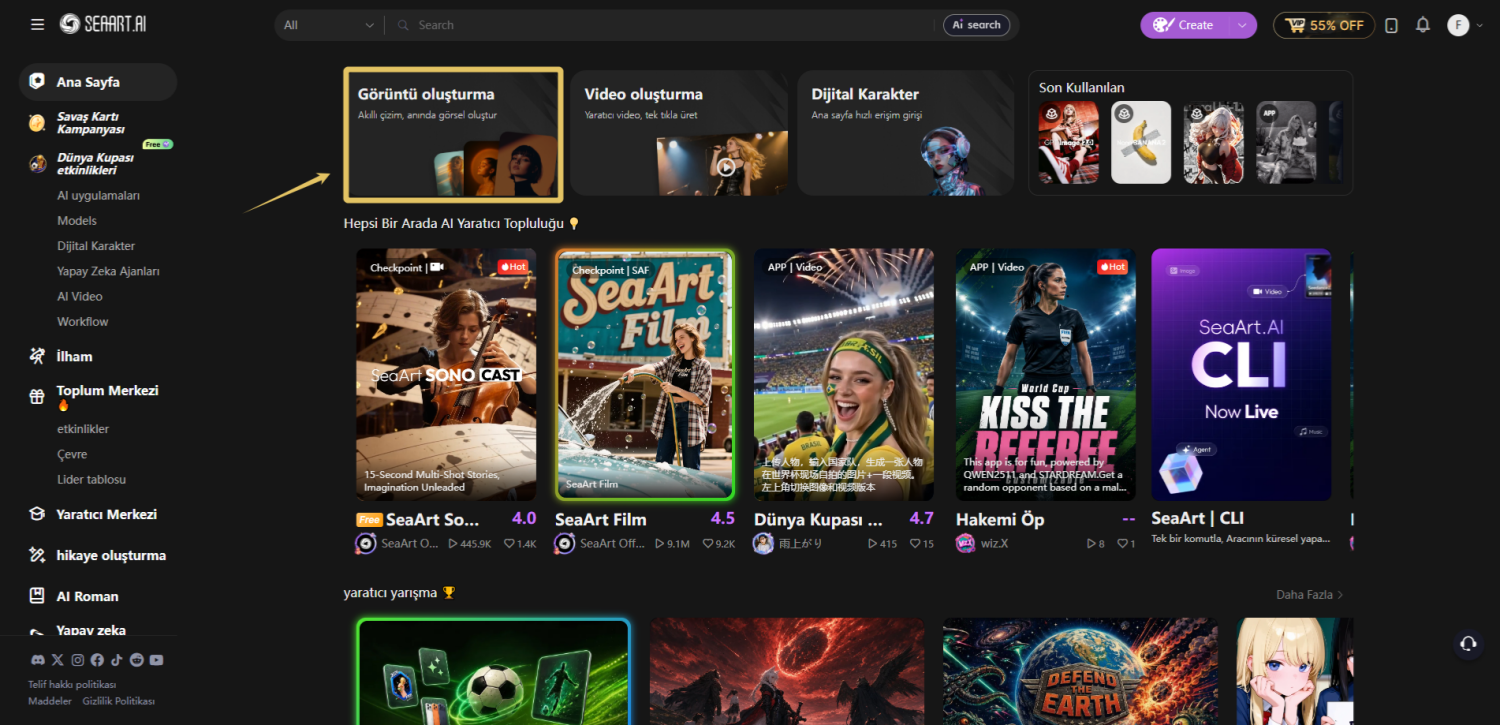Click the AI Roman book icon
Screen dimensions: 1500x725
(x=37, y=596)
